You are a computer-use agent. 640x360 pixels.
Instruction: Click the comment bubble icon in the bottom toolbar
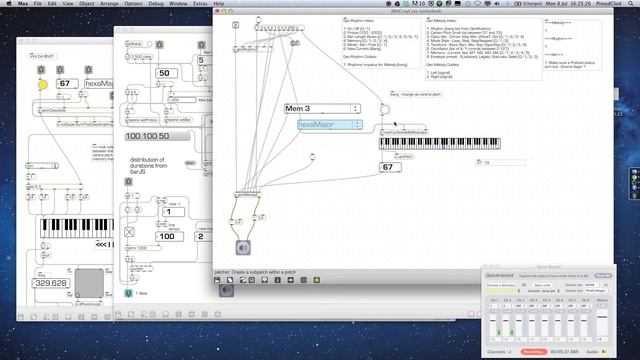(x=264, y=280)
